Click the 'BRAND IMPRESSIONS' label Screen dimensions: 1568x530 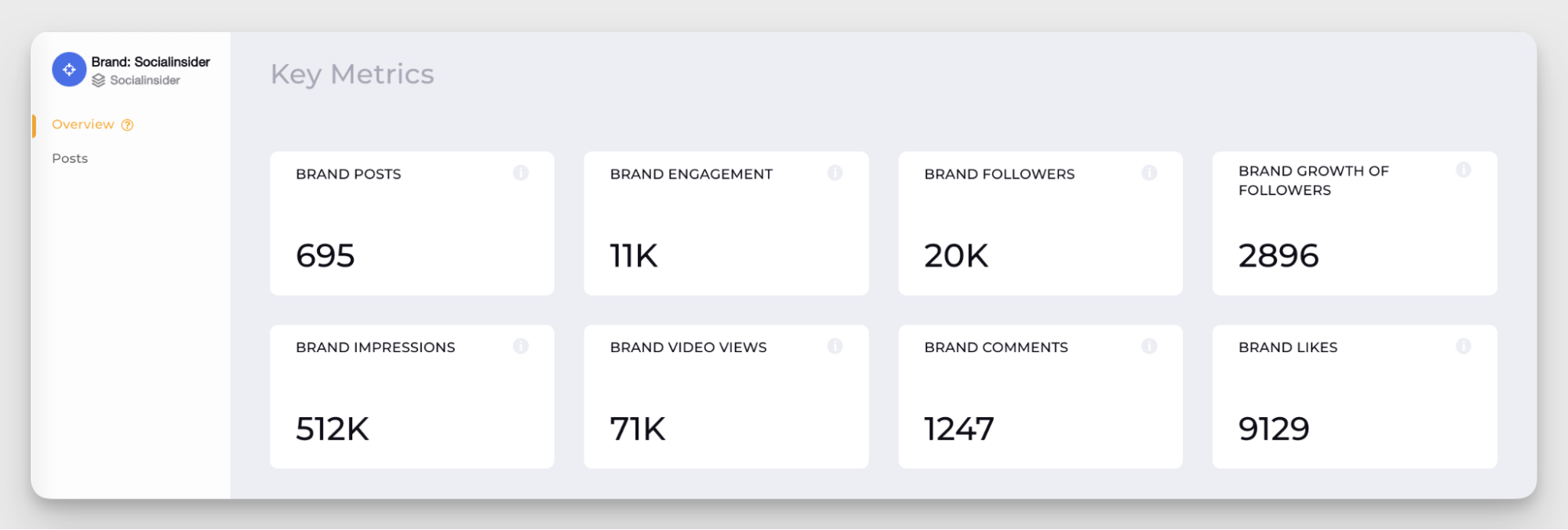pos(376,347)
